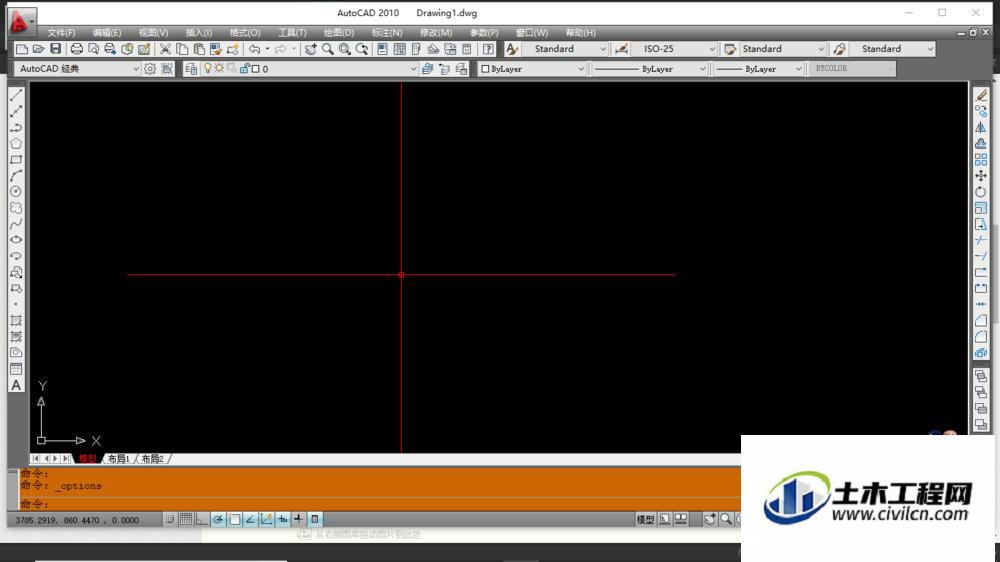Toggle Grid display in status bar
The image size is (1000, 562).
[186, 520]
